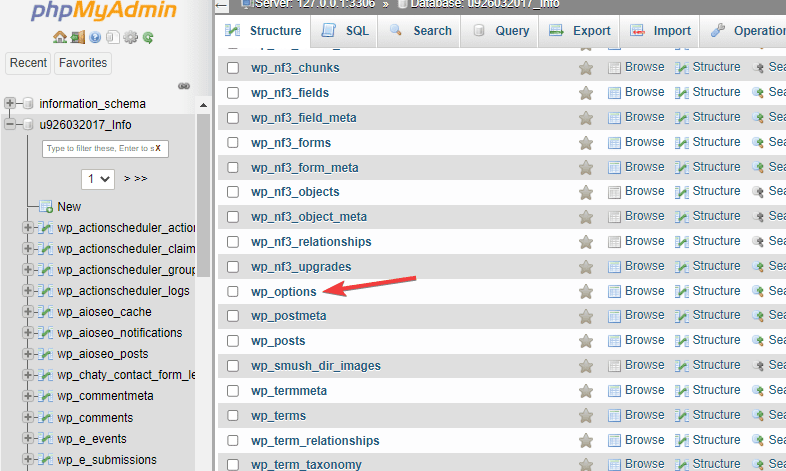Check the wp_nf3_form_meta checkbox

233,167
